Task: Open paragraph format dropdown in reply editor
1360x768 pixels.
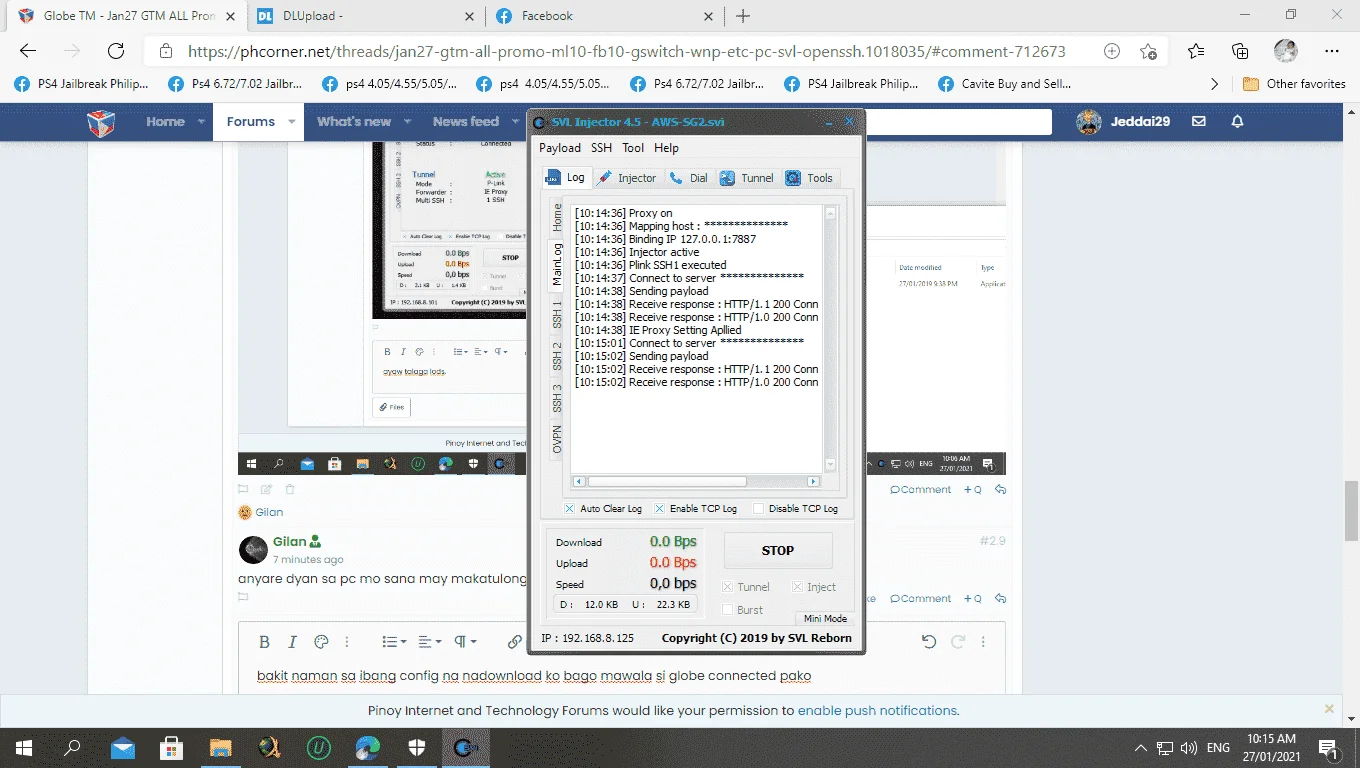Action: tap(466, 642)
